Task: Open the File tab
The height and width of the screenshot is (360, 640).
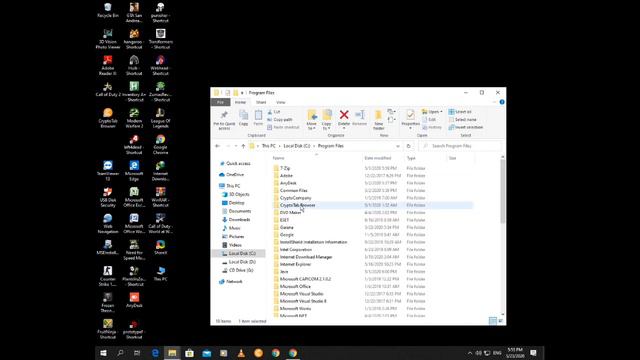Action: pyautogui.click(x=220, y=102)
